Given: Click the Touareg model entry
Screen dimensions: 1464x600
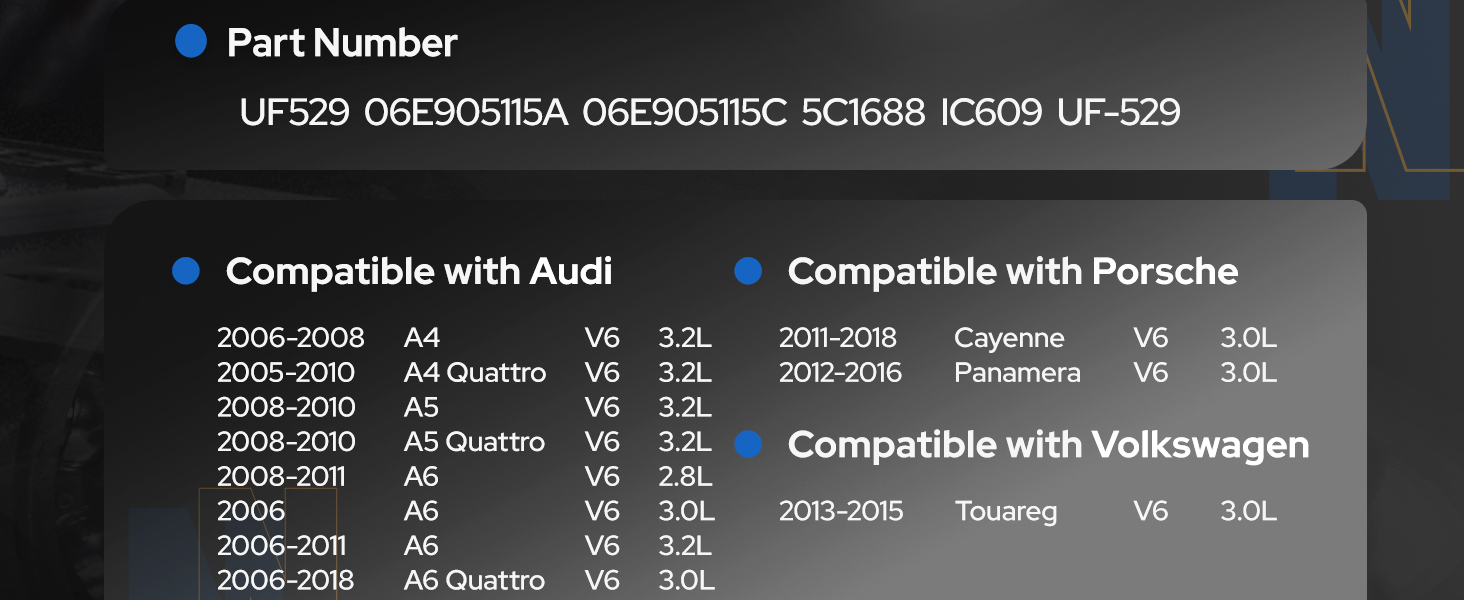Looking at the screenshot, I should [x=1004, y=512].
